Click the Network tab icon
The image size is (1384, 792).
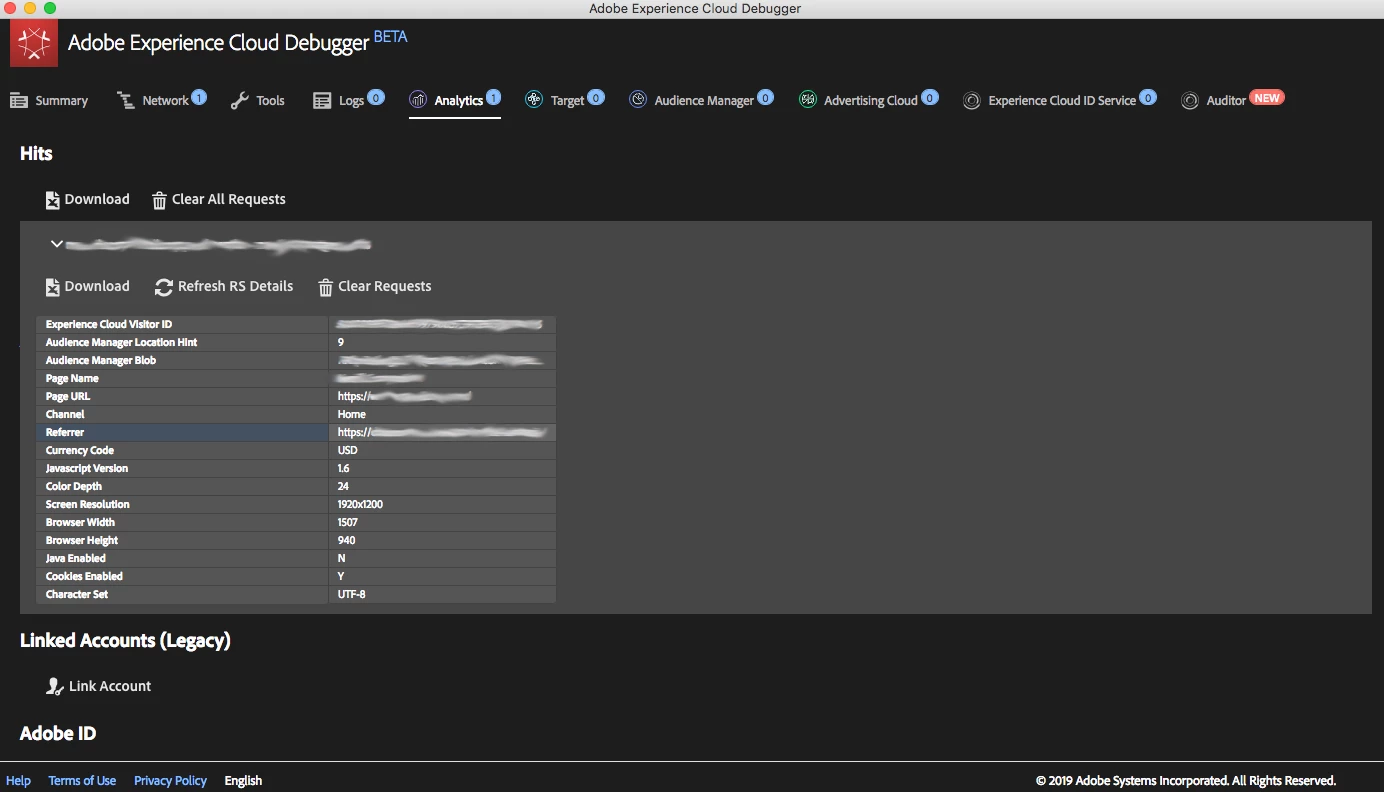[126, 101]
